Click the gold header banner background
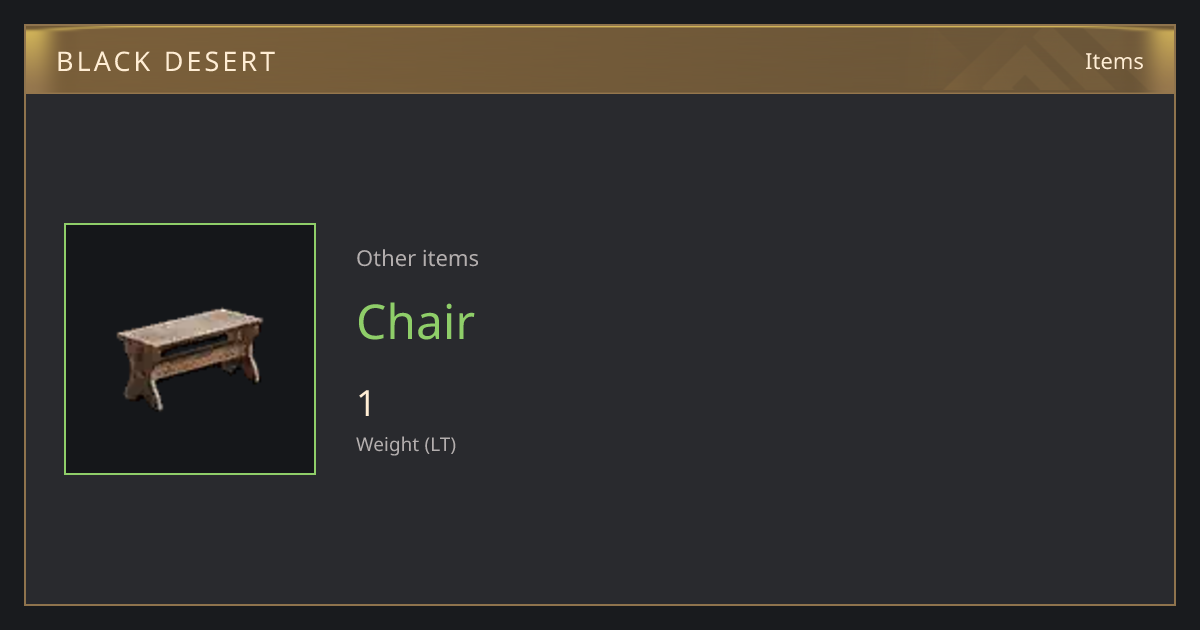Viewport: 1200px width, 630px height. tap(600, 60)
